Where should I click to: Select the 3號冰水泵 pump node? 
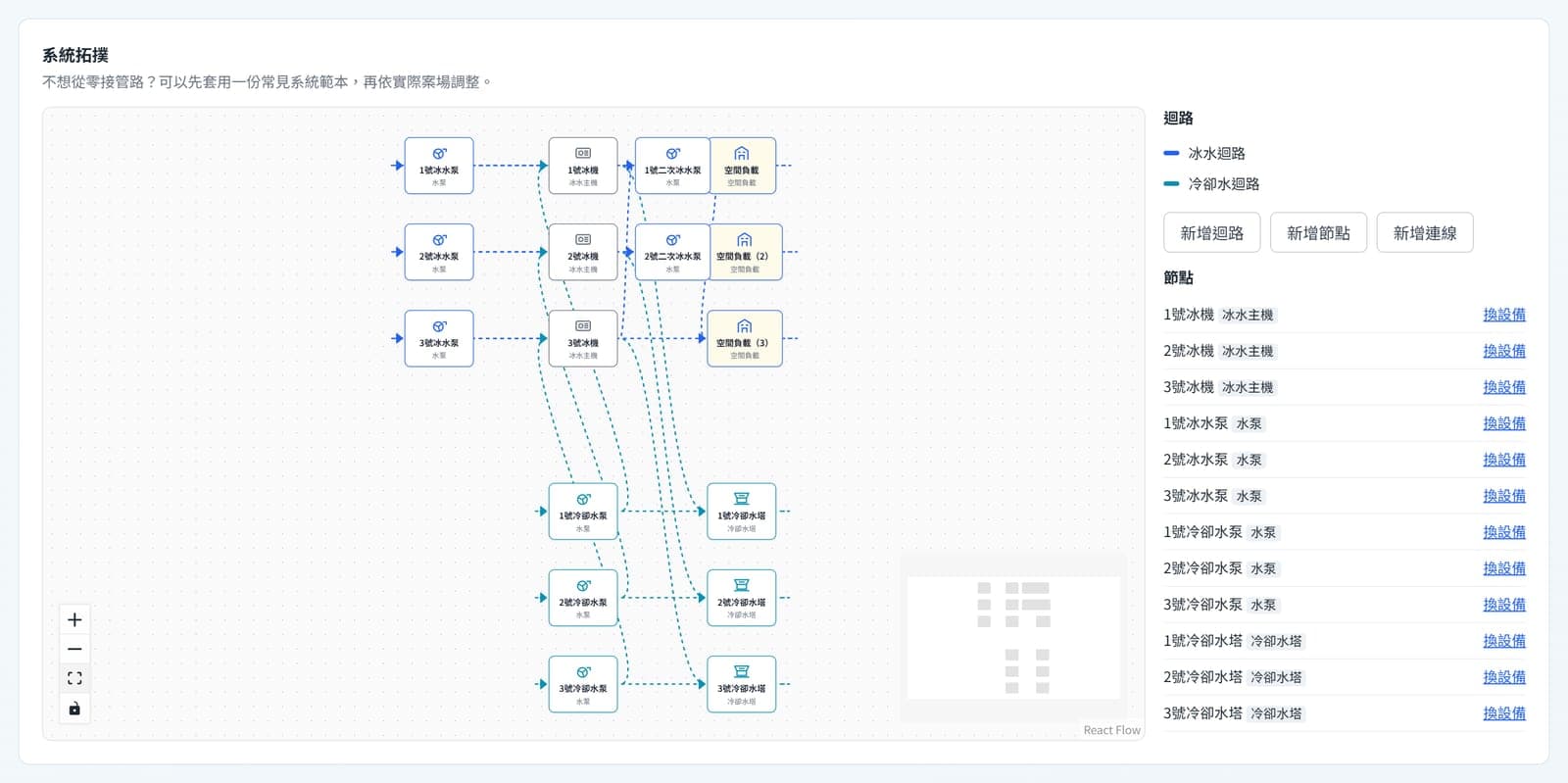[439, 338]
